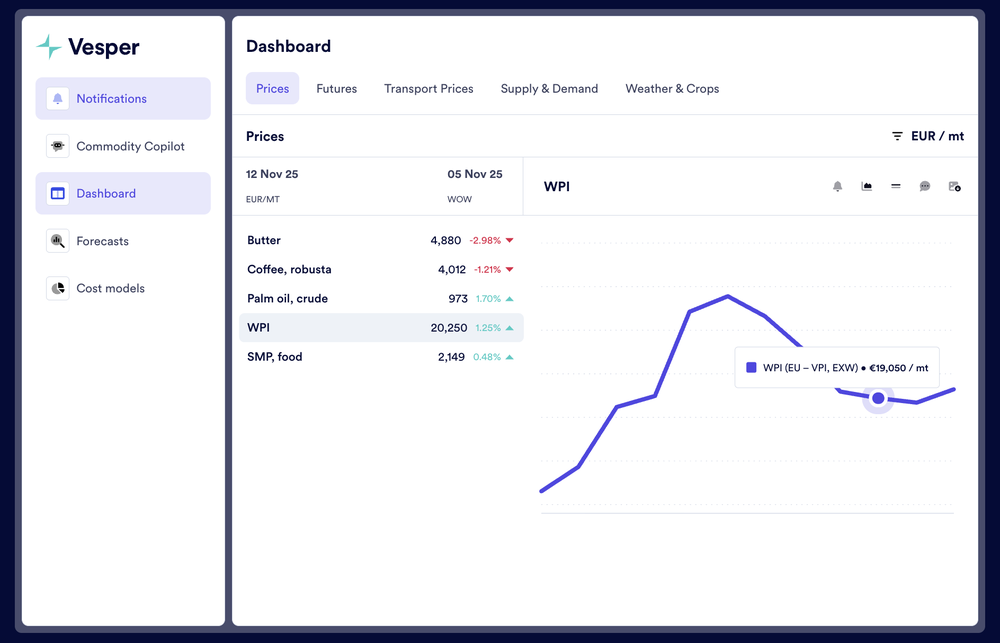Screen dimensions: 1000x643
Task: Open the EUR / mt unit filter
Action: pos(928,136)
